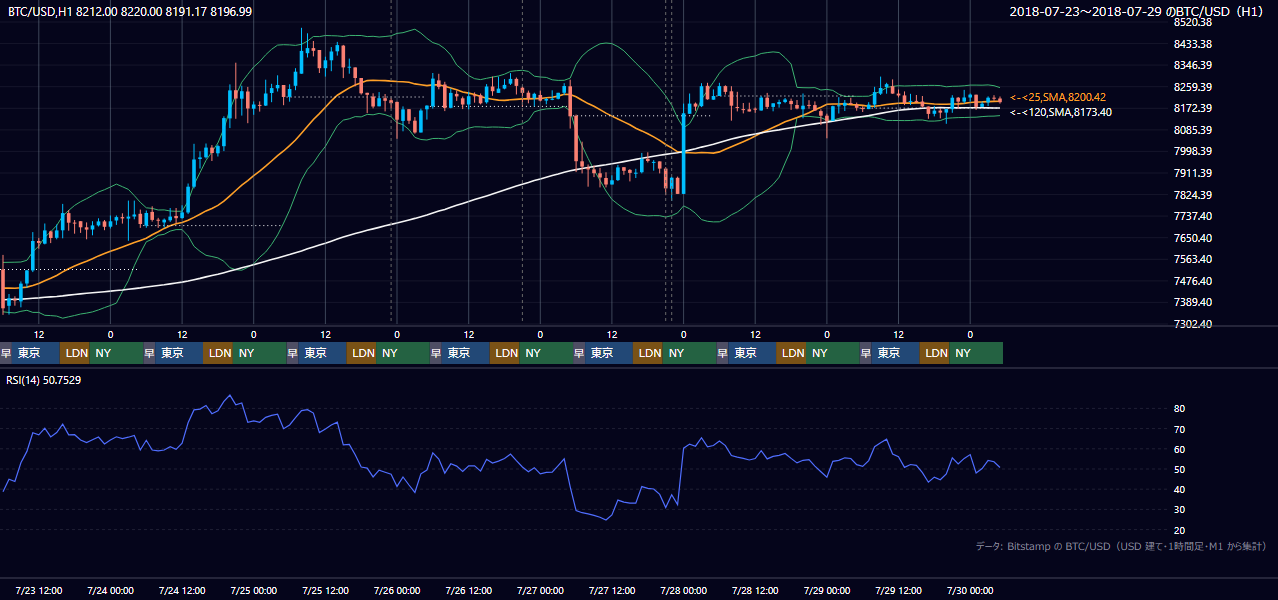Select the orange 25 SMA 8200.42 label
The width and height of the screenshot is (1278, 600).
pyautogui.click(x=1058, y=97)
